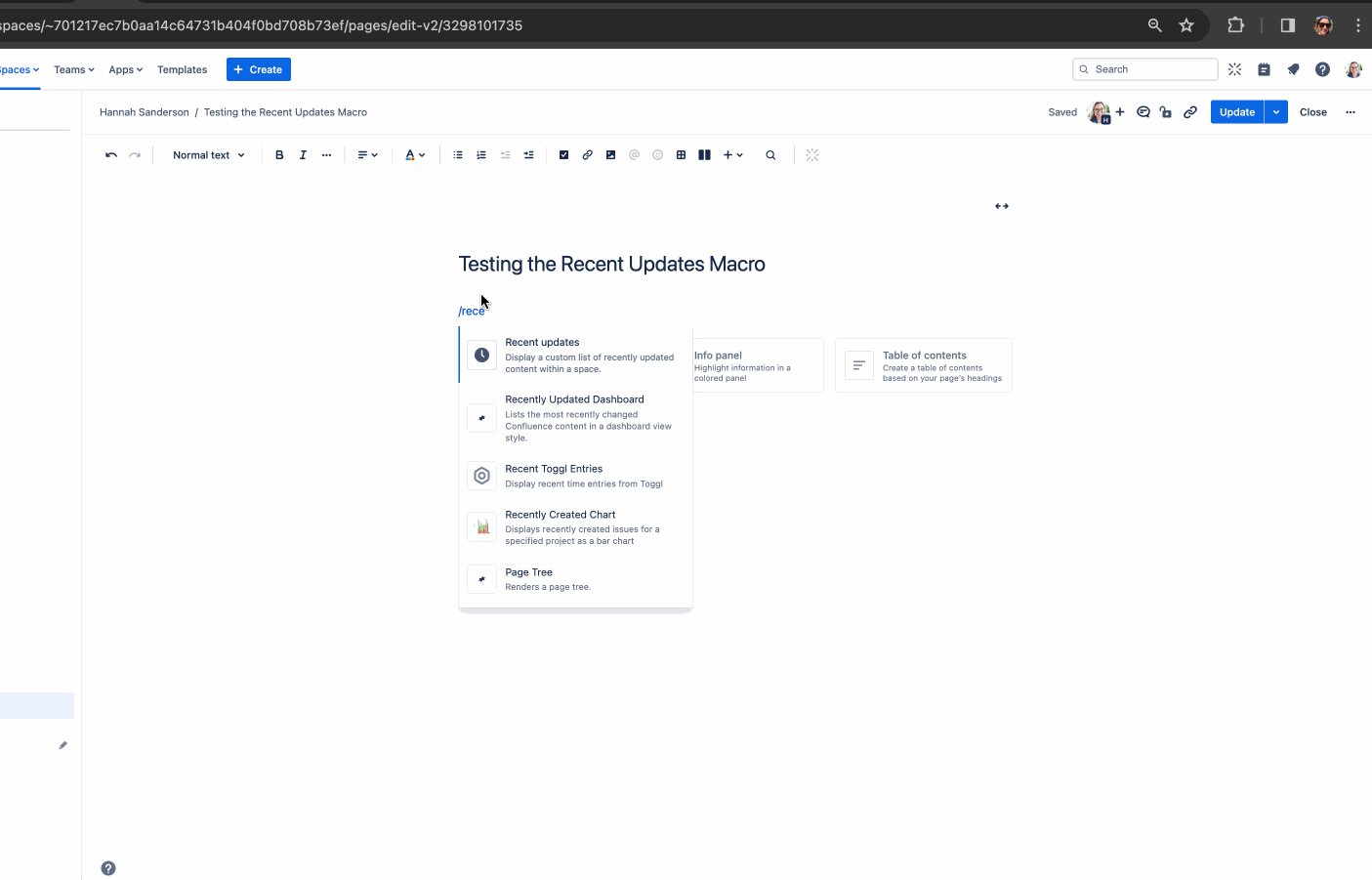Screen dimensions: 1372x880
Task: Open text alignment dropdown
Action: [x=367, y=155]
